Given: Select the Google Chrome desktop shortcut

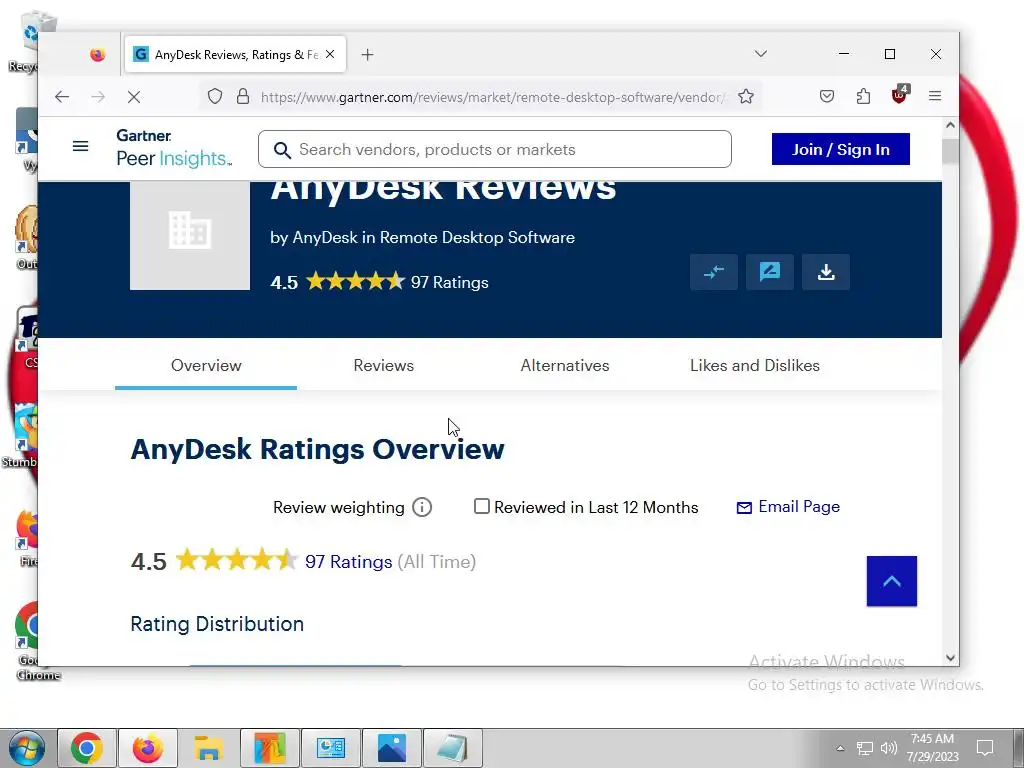Looking at the screenshot, I should [29, 641].
